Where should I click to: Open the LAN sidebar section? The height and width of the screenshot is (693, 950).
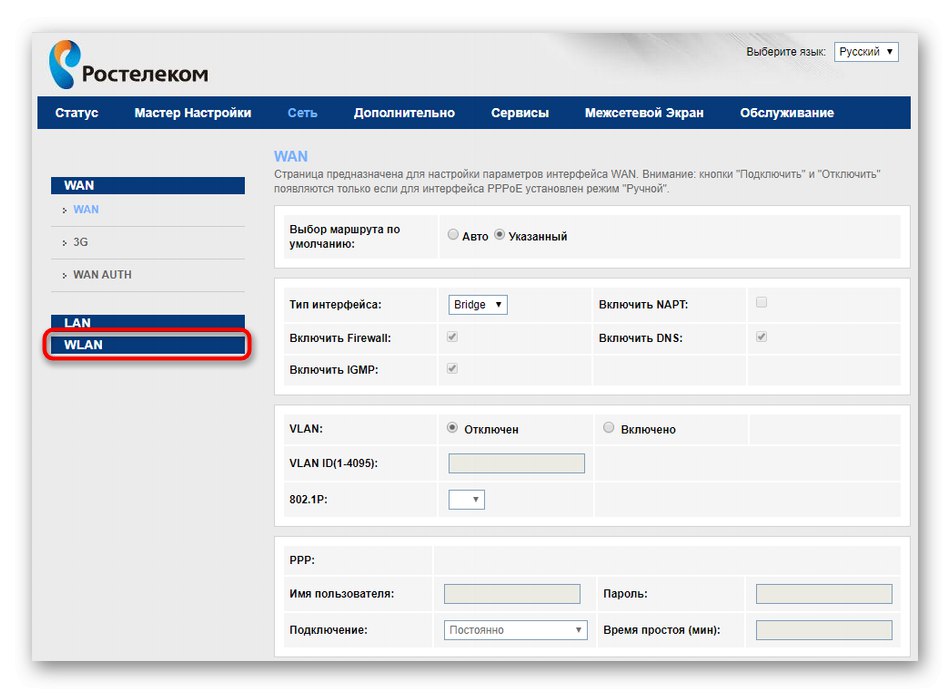coord(148,322)
